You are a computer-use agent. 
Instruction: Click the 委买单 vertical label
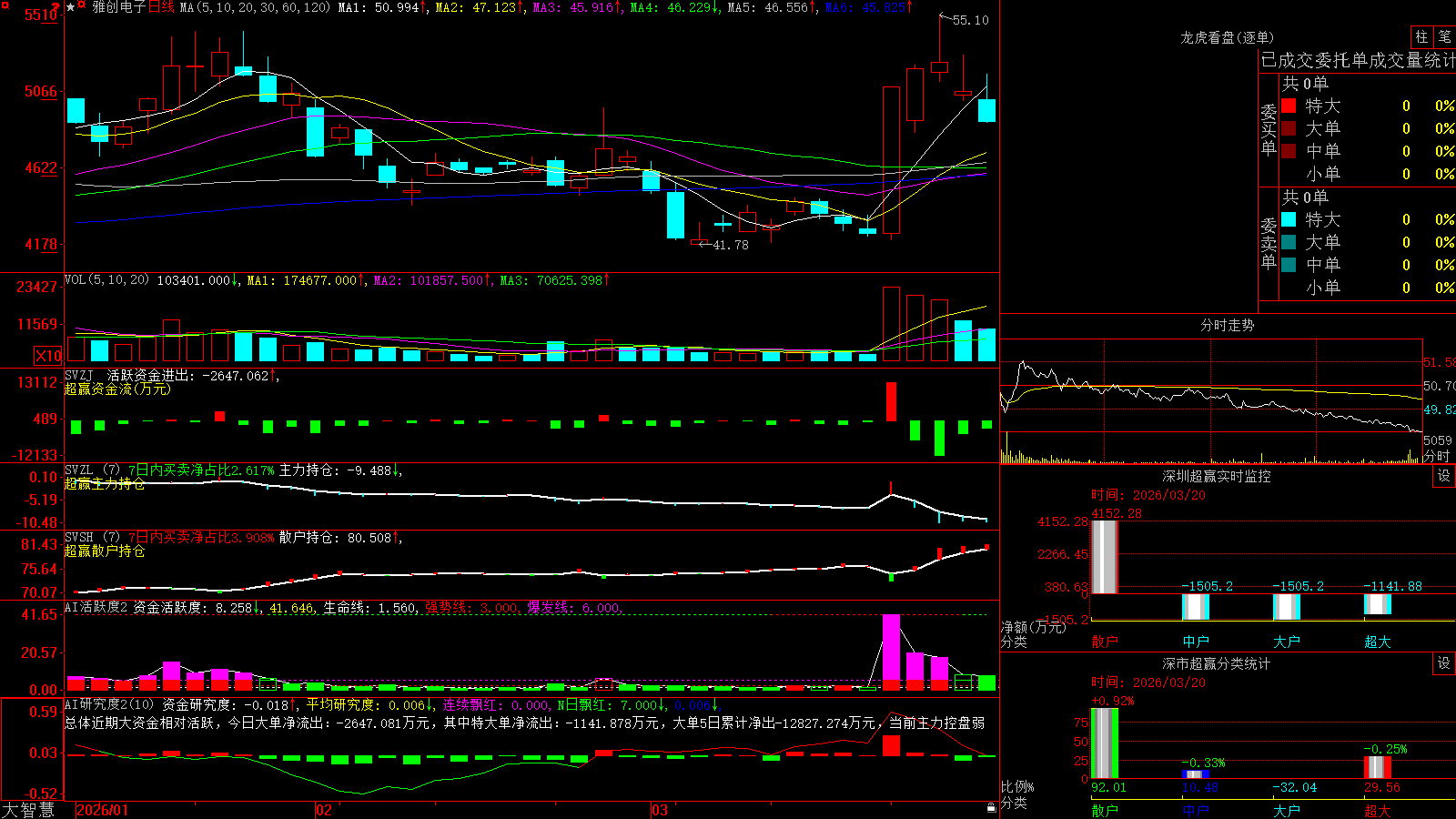click(1269, 129)
